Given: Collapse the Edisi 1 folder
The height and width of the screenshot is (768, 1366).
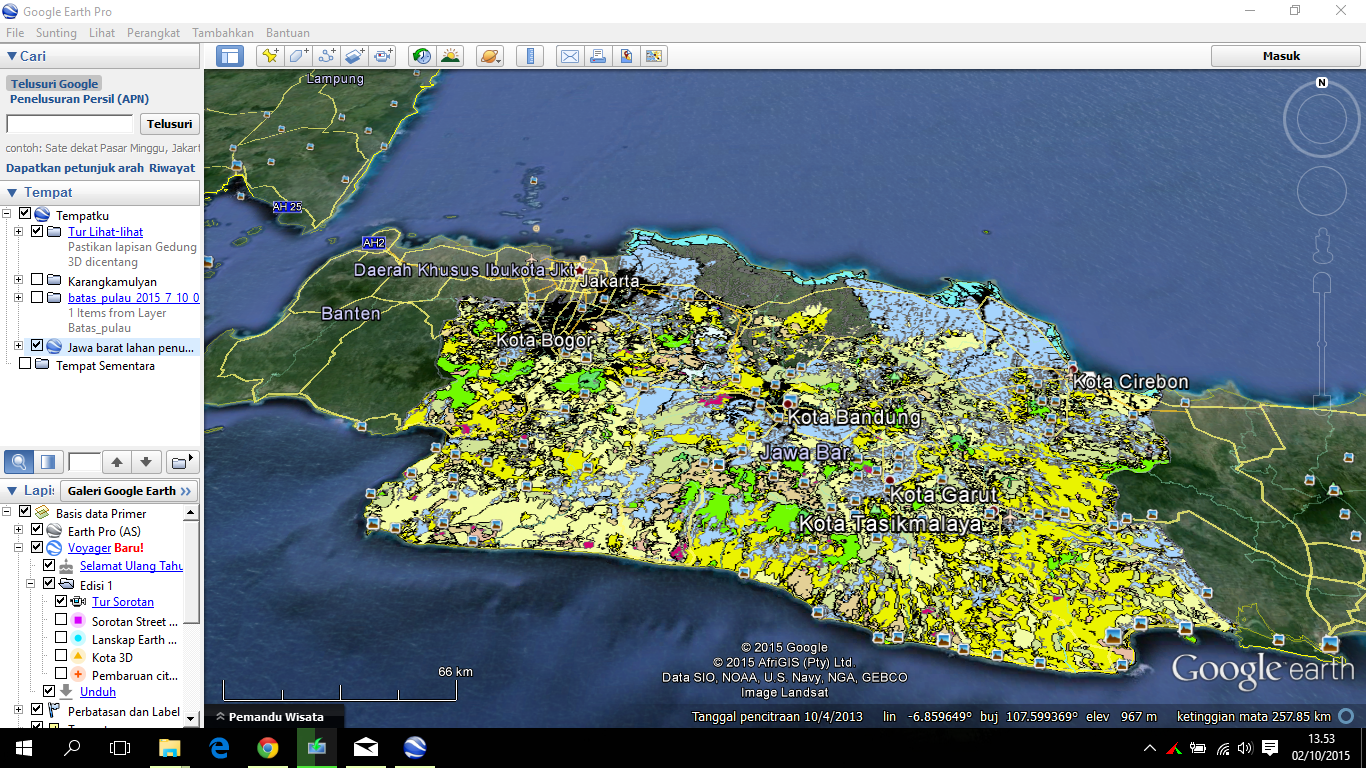Looking at the screenshot, I should 30,584.
